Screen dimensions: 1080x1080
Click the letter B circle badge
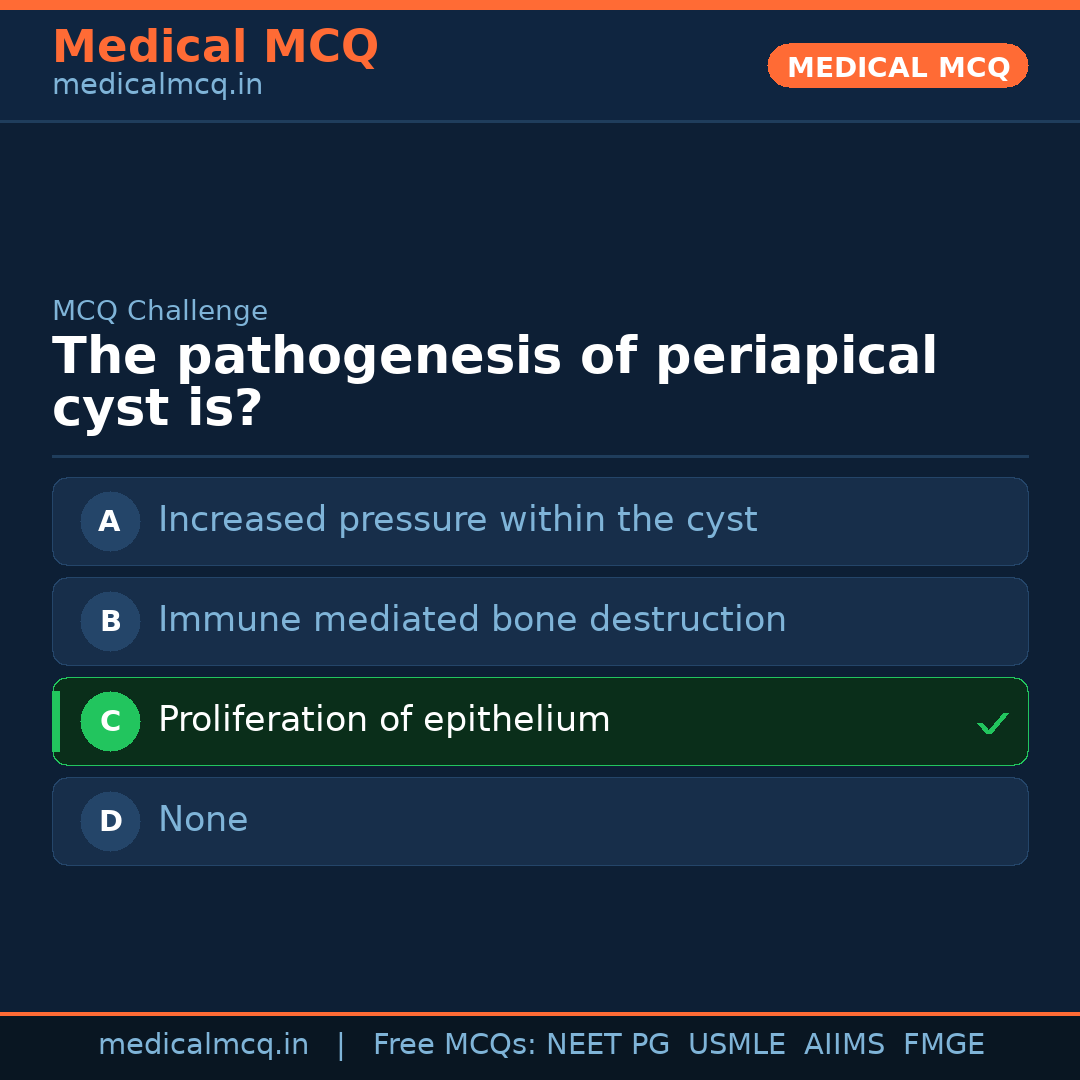(x=110, y=621)
